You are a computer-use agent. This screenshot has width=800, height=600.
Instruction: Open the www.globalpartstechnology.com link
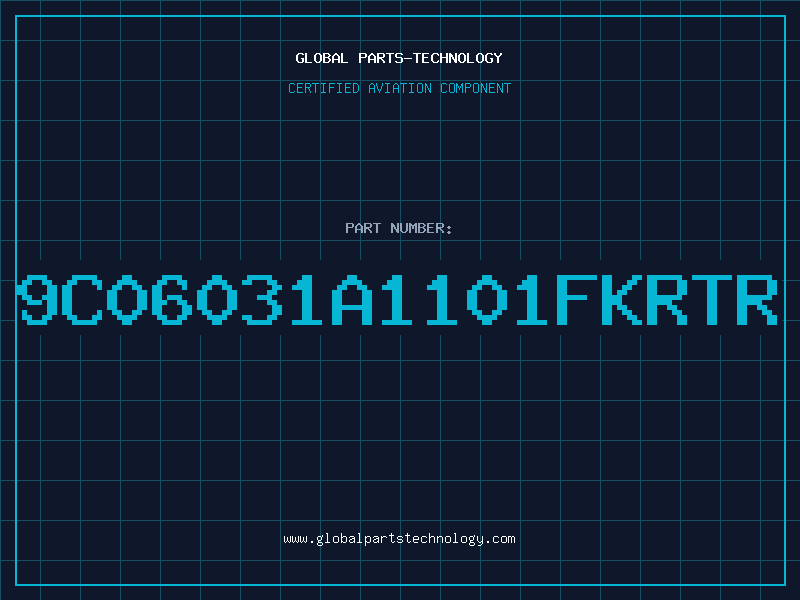pyautogui.click(x=399, y=539)
